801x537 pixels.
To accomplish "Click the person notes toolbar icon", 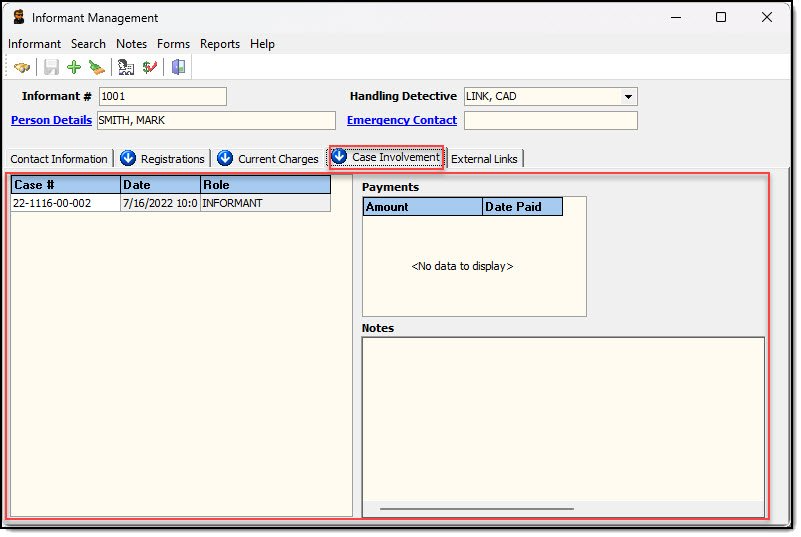I will [126, 67].
